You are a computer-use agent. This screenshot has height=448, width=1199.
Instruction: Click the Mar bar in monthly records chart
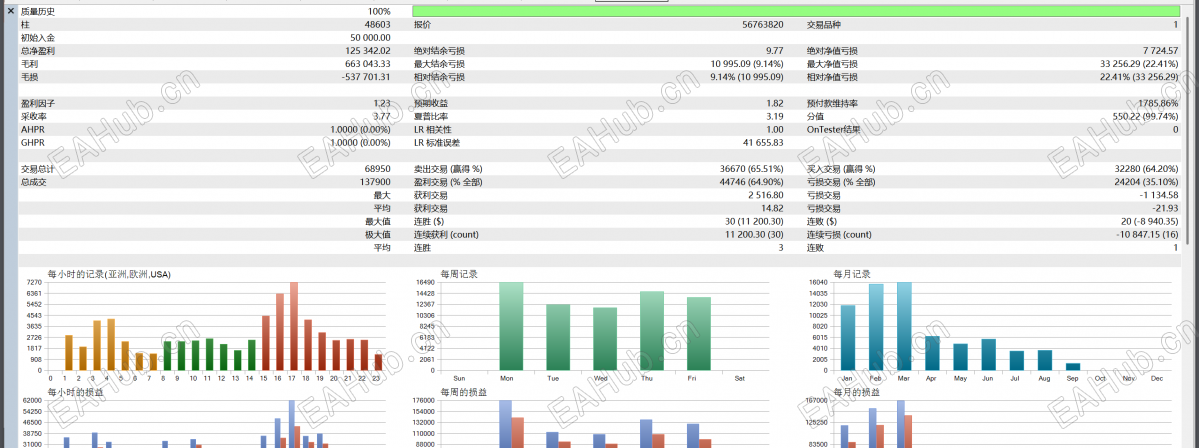[905, 326]
